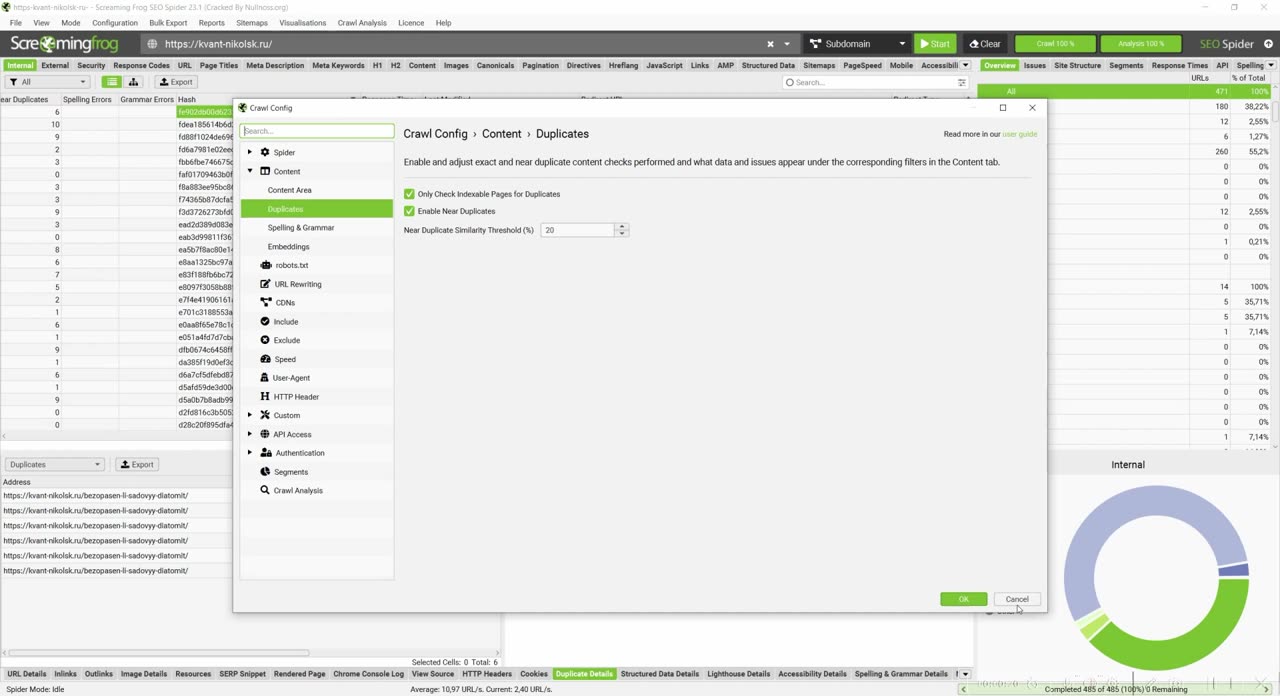Screen dimensions: 1280x696
Task: Collapse the Content tree node
Action: pyautogui.click(x=250, y=171)
